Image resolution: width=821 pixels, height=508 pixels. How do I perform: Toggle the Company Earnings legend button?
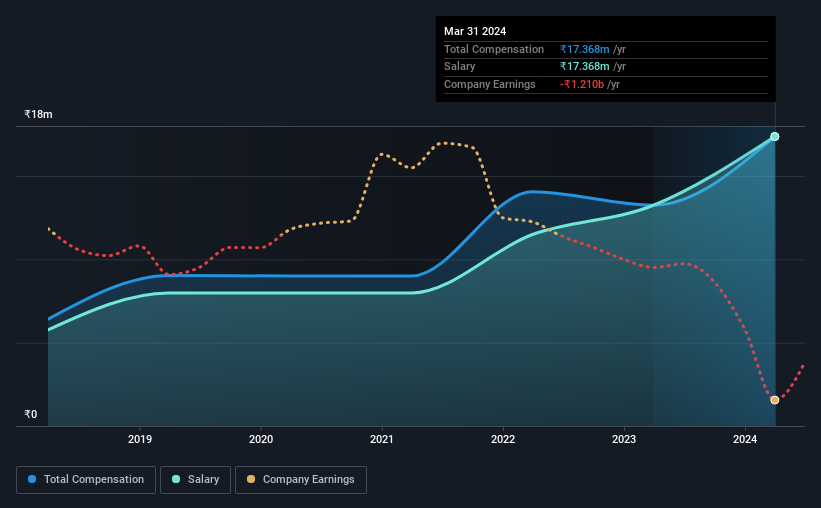pyautogui.click(x=301, y=480)
